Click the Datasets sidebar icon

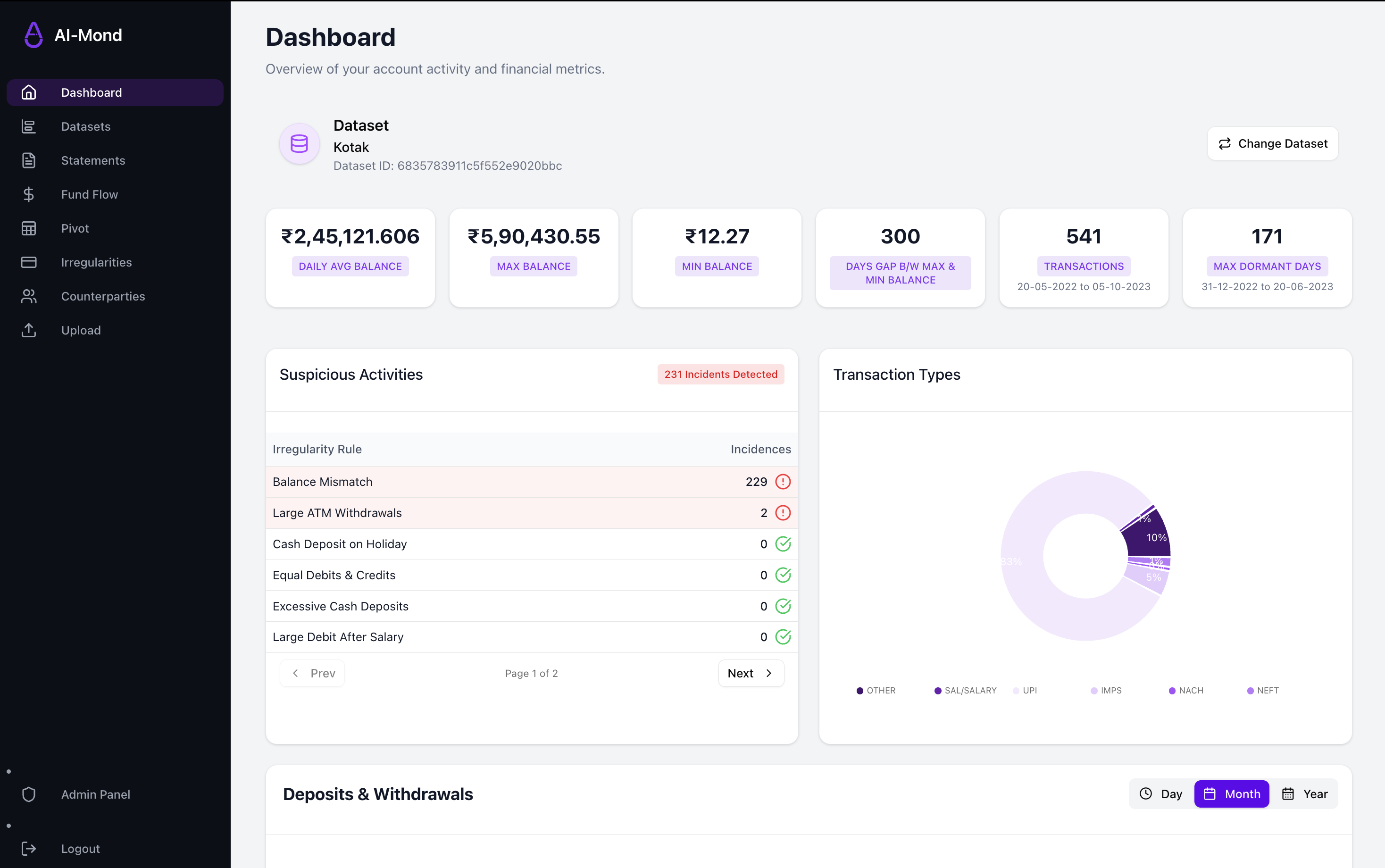coord(29,126)
